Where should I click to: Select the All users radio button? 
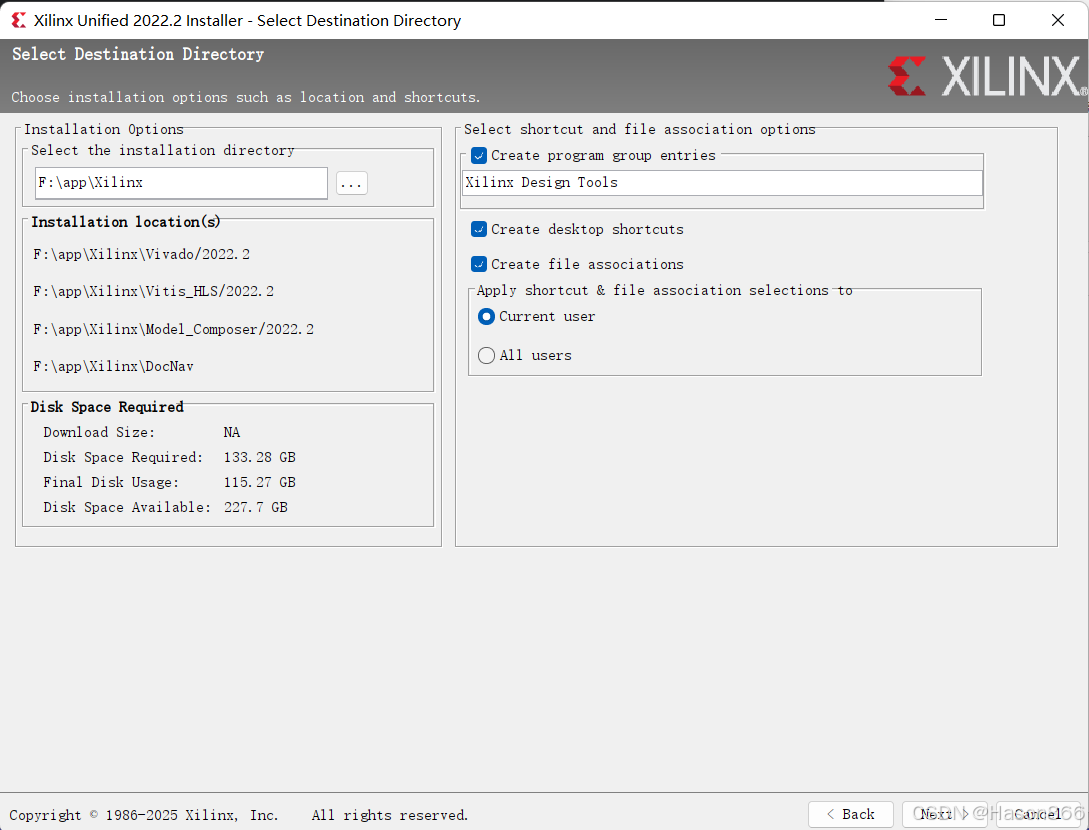tap(486, 356)
